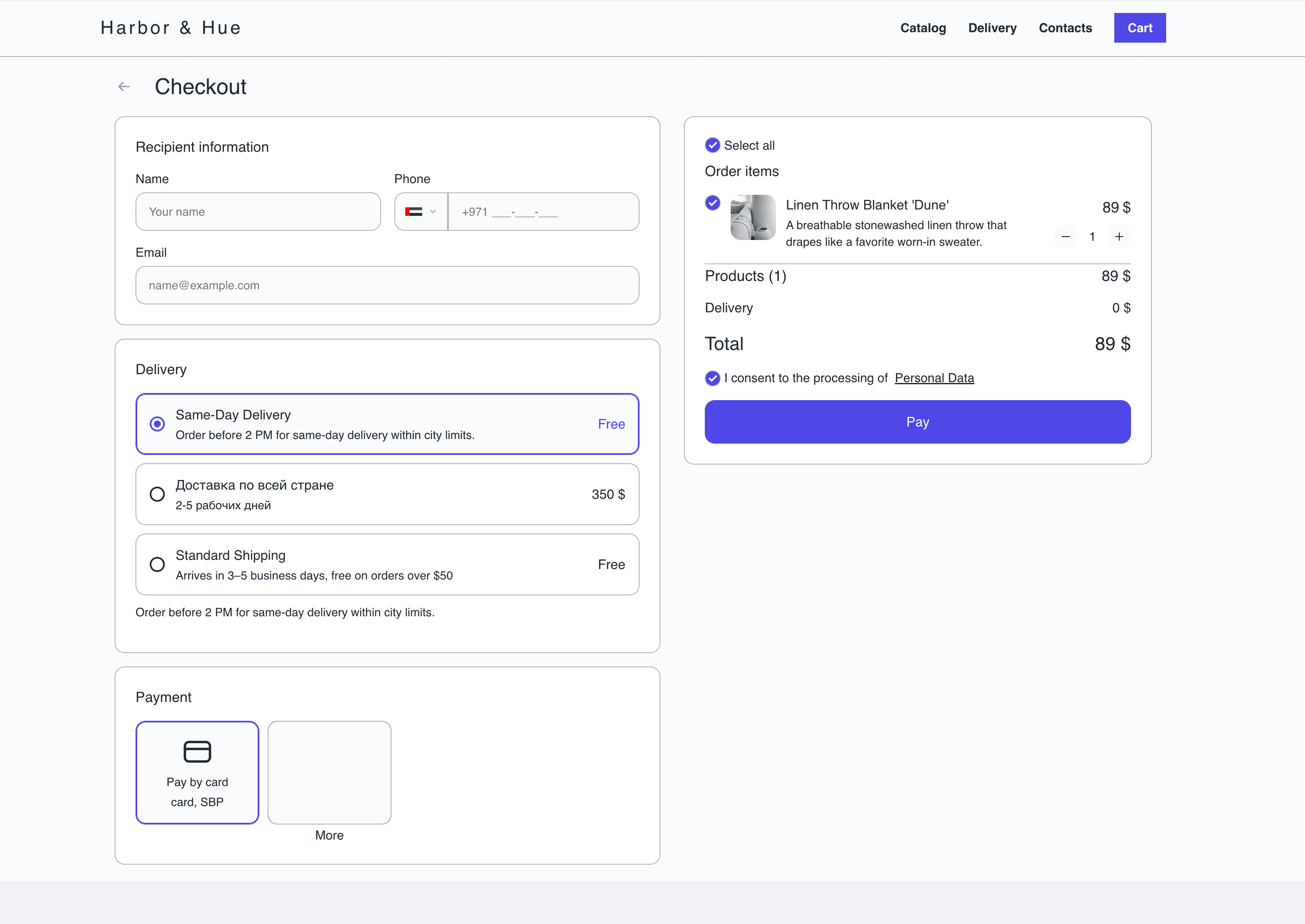
Task: Select the Pay by card option
Action: click(197, 773)
